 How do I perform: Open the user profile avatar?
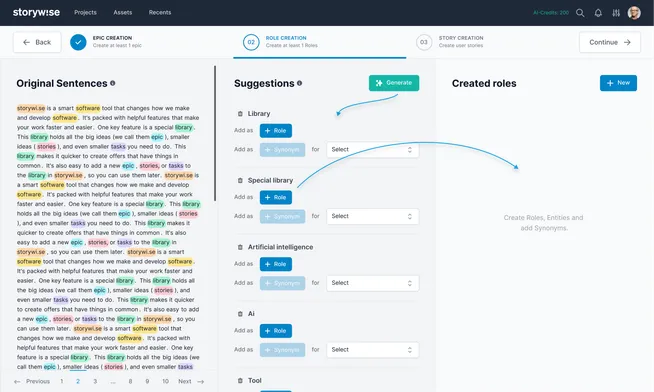click(x=634, y=13)
